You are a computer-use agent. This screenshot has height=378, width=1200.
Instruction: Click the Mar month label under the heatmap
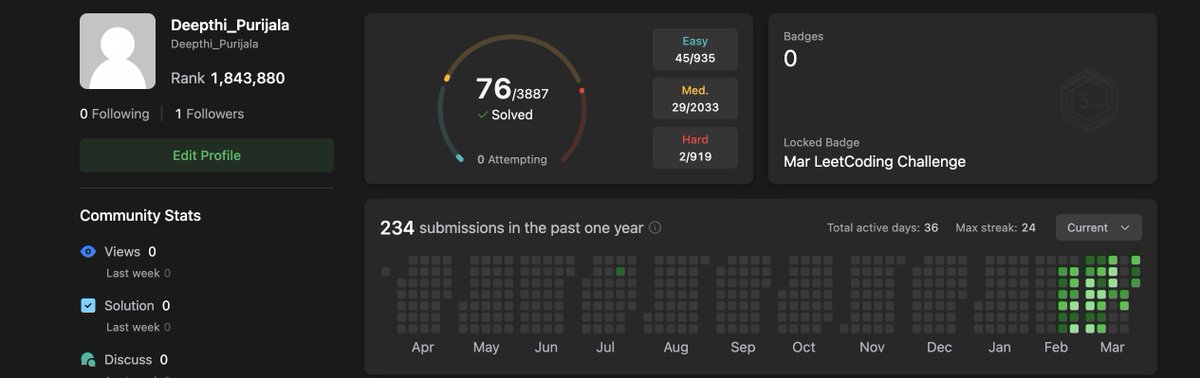tap(1112, 348)
